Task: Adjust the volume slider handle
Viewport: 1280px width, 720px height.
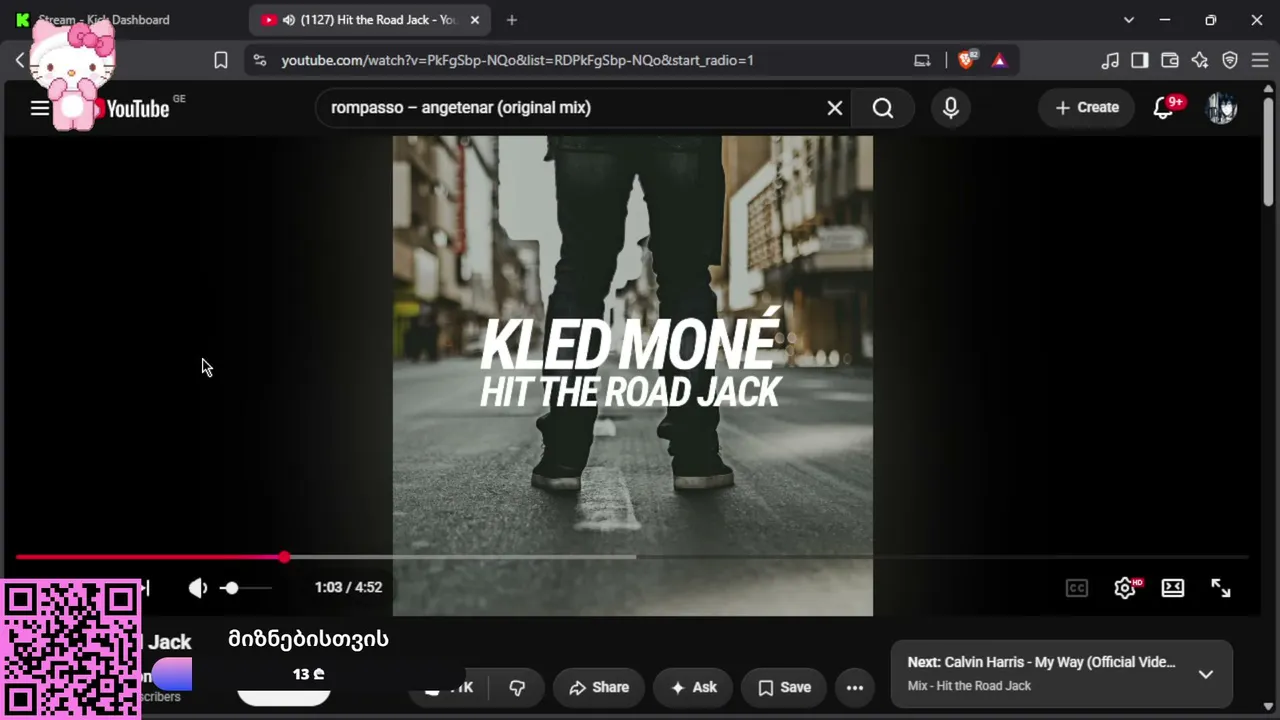Action: pos(231,588)
